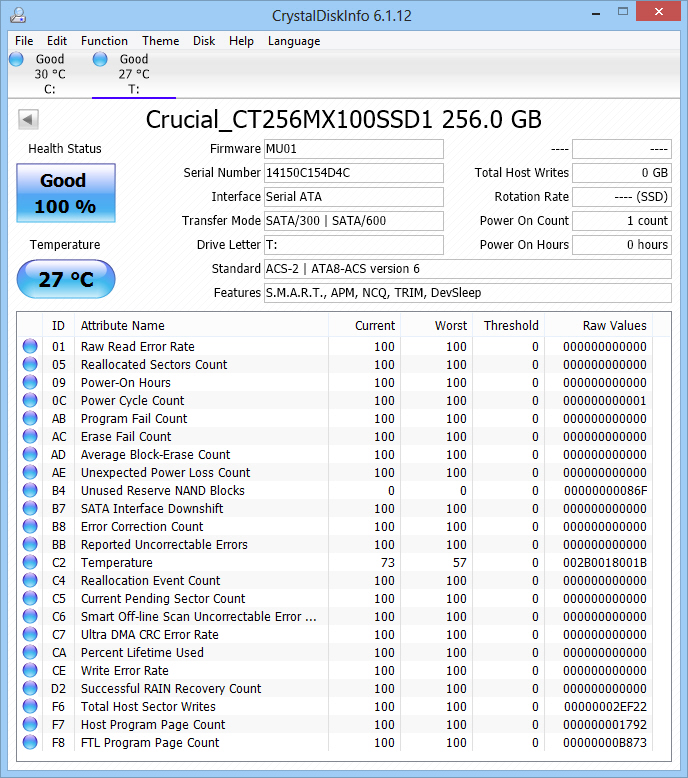Click the drive title Crucial_CT256MX100SSD1 256.0 GB

pos(343,120)
